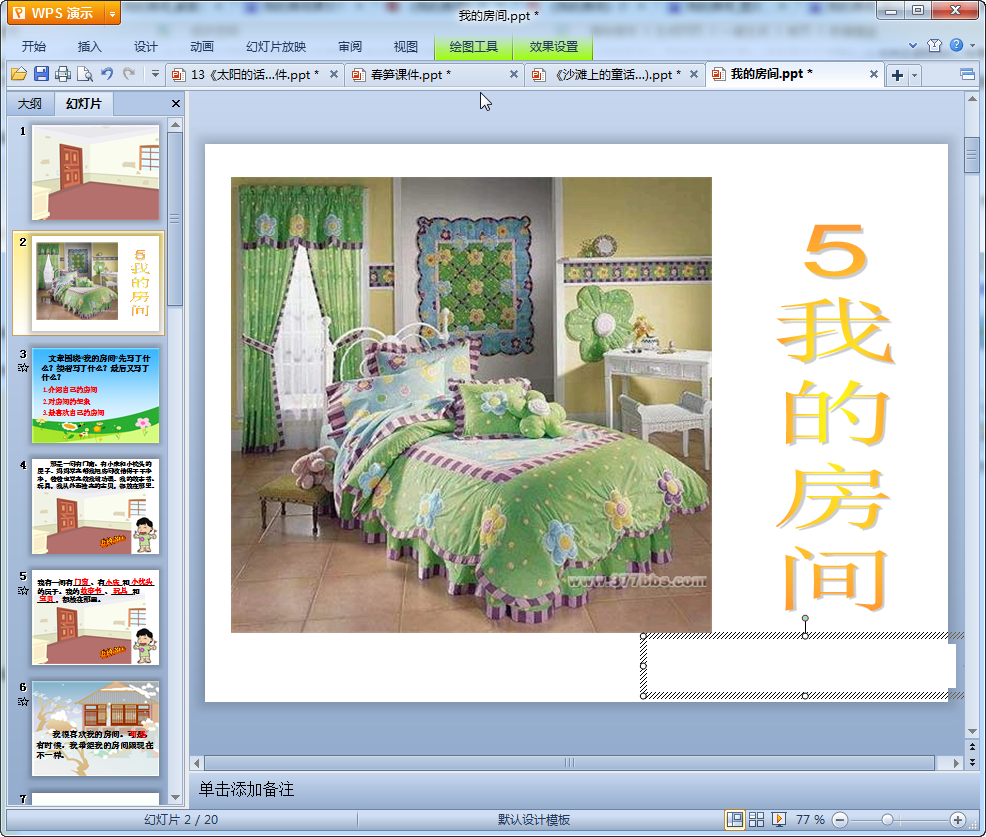
Task: Select slide 1 thumbnail
Action: coord(96,172)
